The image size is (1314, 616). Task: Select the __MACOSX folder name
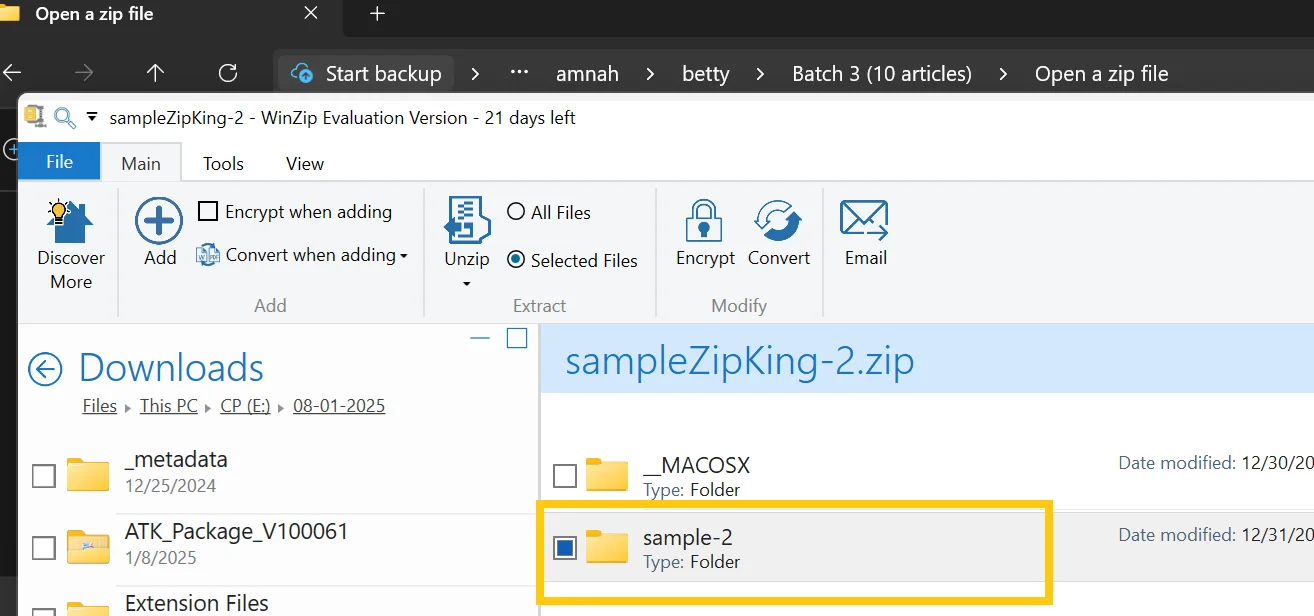696,465
